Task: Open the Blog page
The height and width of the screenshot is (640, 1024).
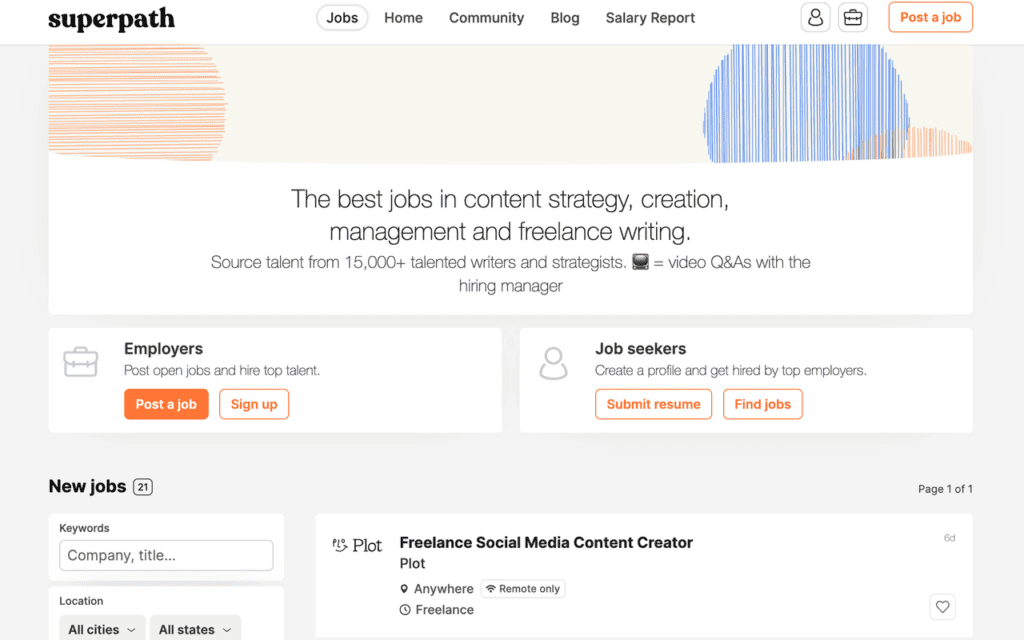Action: tap(565, 18)
